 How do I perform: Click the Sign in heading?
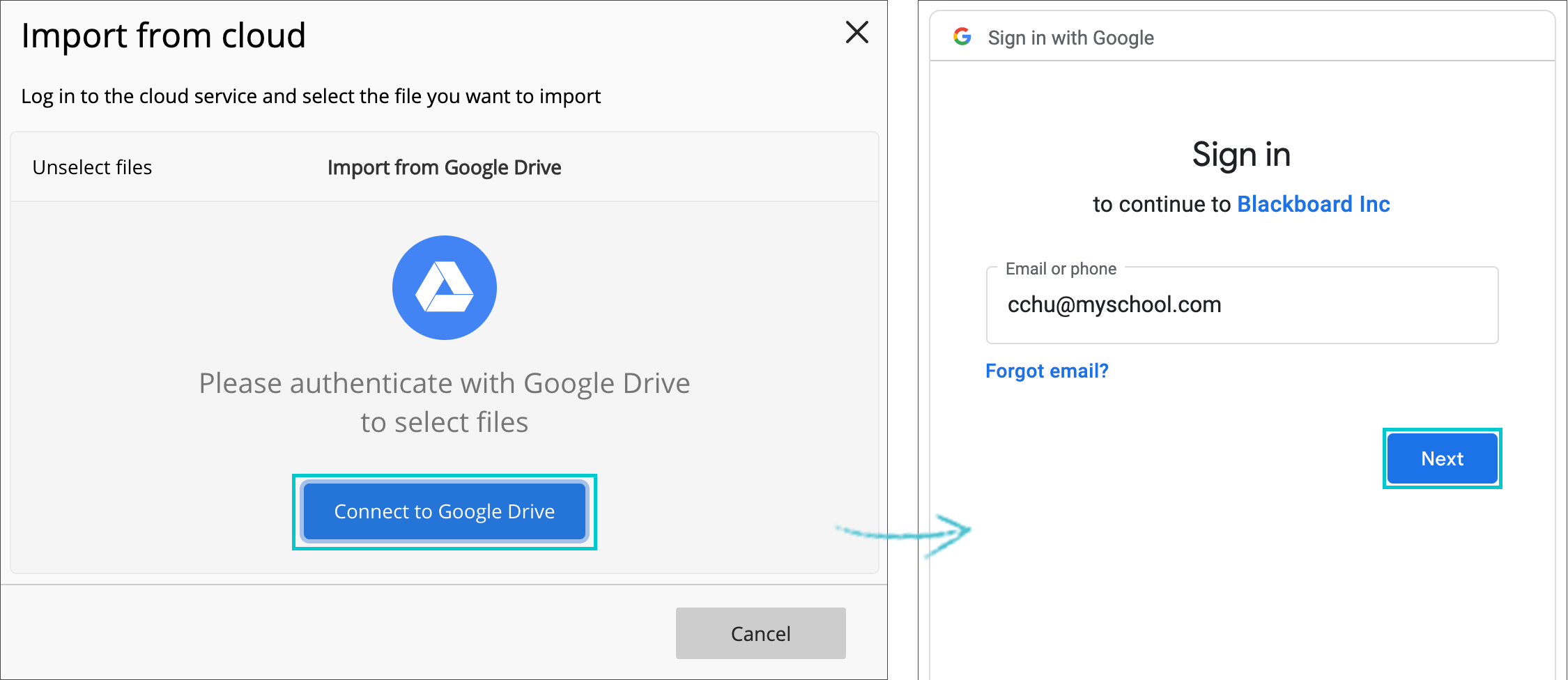click(x=1241, y=154)
